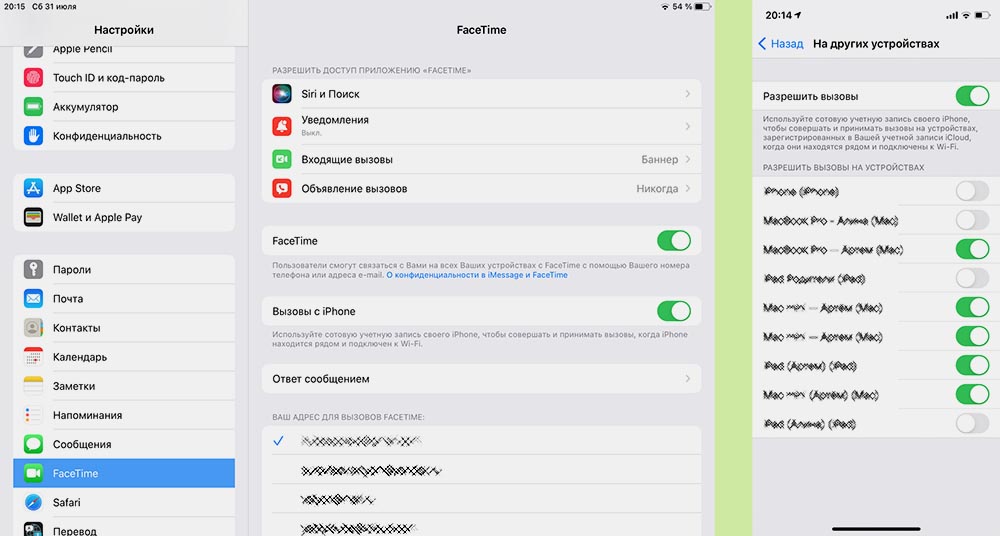Tap the Calendar icon
This screenshot has height=536, width=1000.
tap(33, 357)
